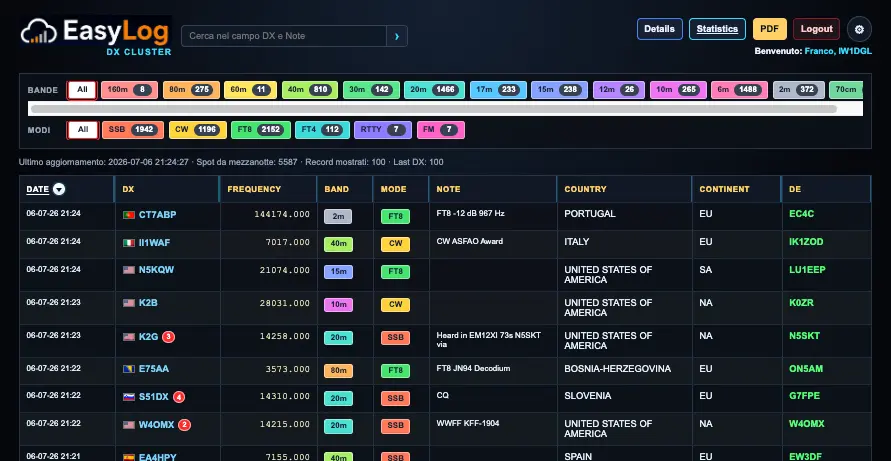891x461 pixels.
Task: Filter by 160m band
Action: pyautogui.click(x=130, y=90)
